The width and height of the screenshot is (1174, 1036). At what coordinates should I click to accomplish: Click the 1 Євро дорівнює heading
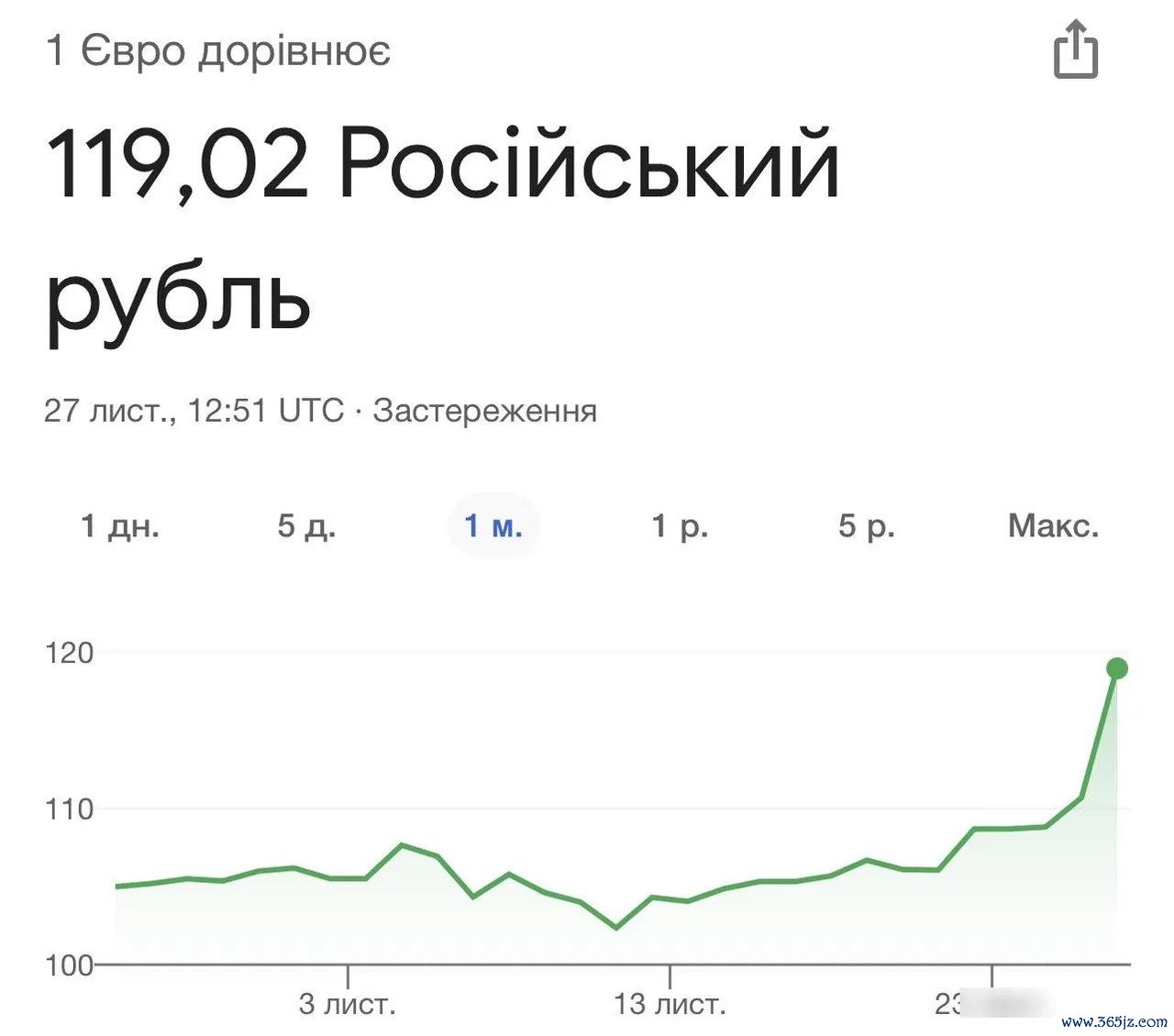(x=218, y=50)
